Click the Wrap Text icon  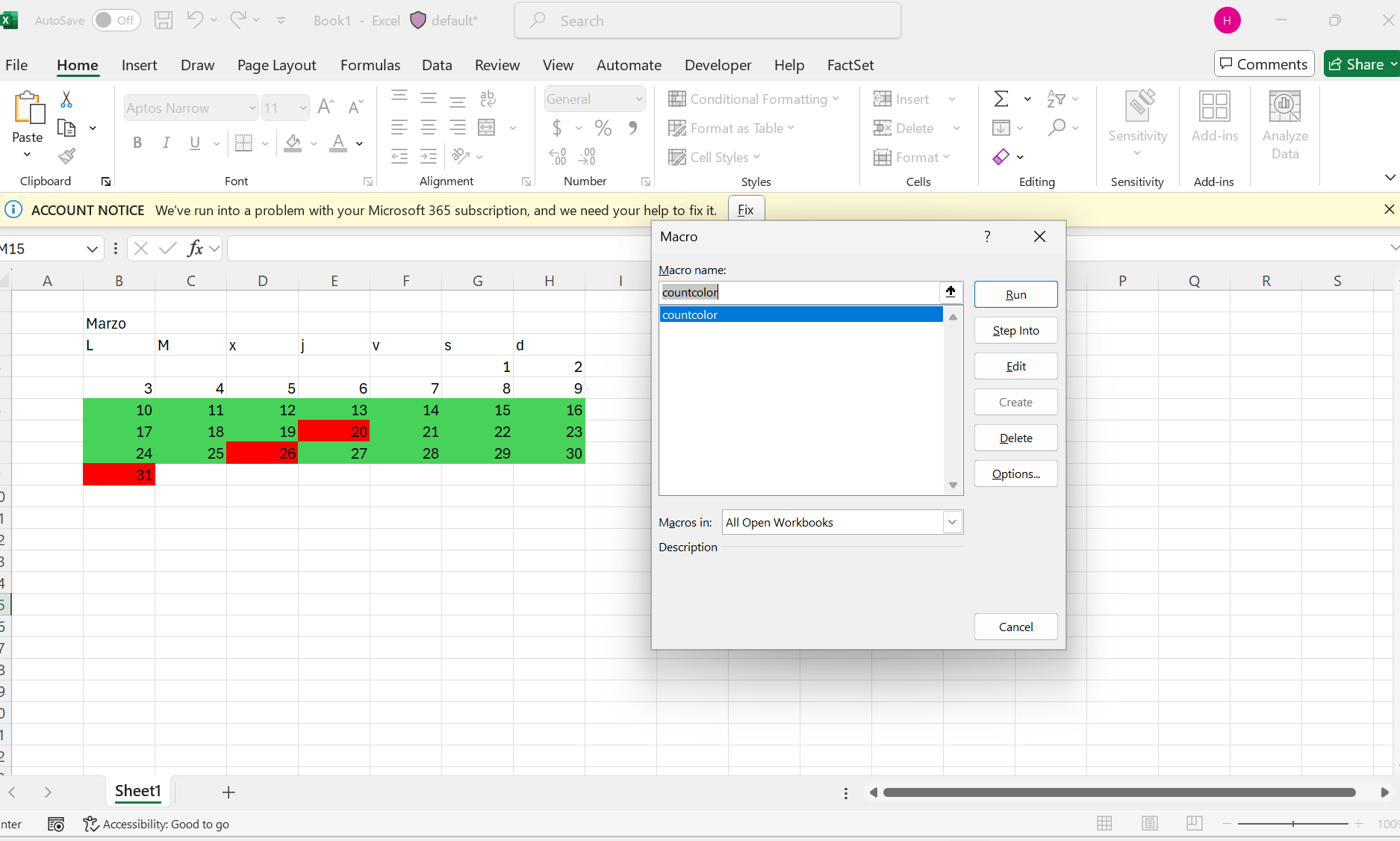(488, 98)
